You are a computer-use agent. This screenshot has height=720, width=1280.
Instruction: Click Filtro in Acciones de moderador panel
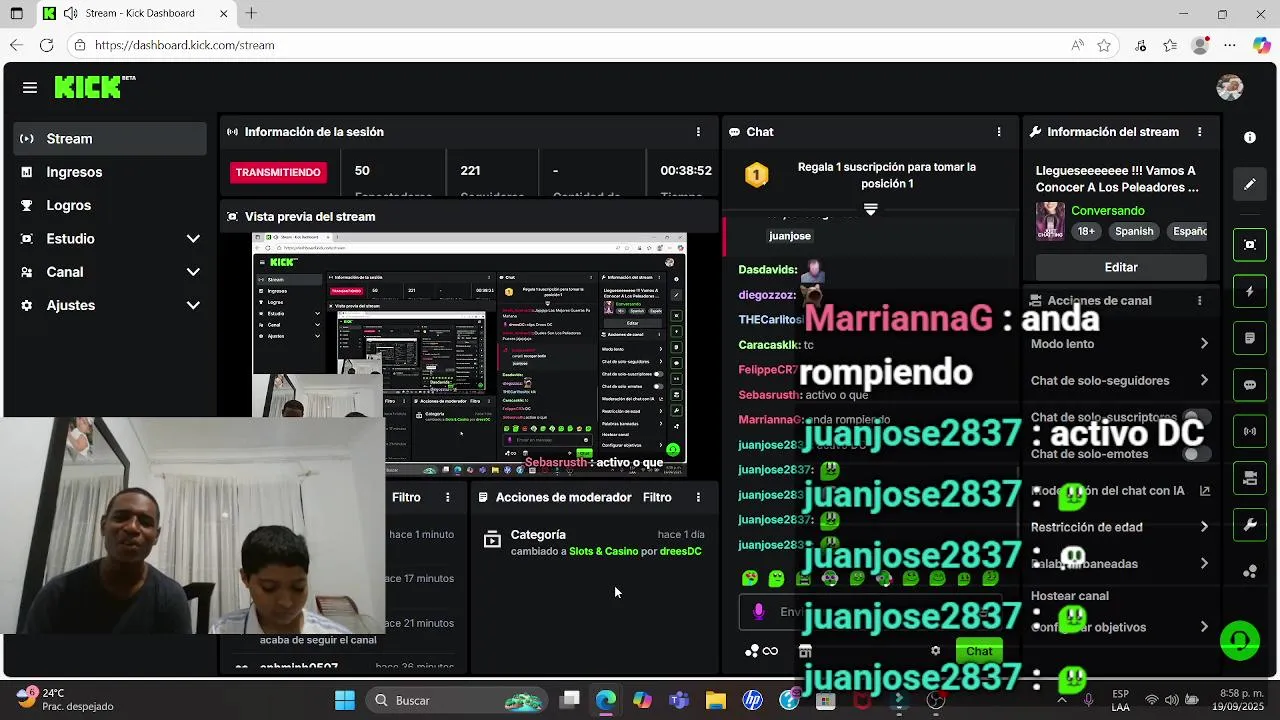click(x=657, y=497)
